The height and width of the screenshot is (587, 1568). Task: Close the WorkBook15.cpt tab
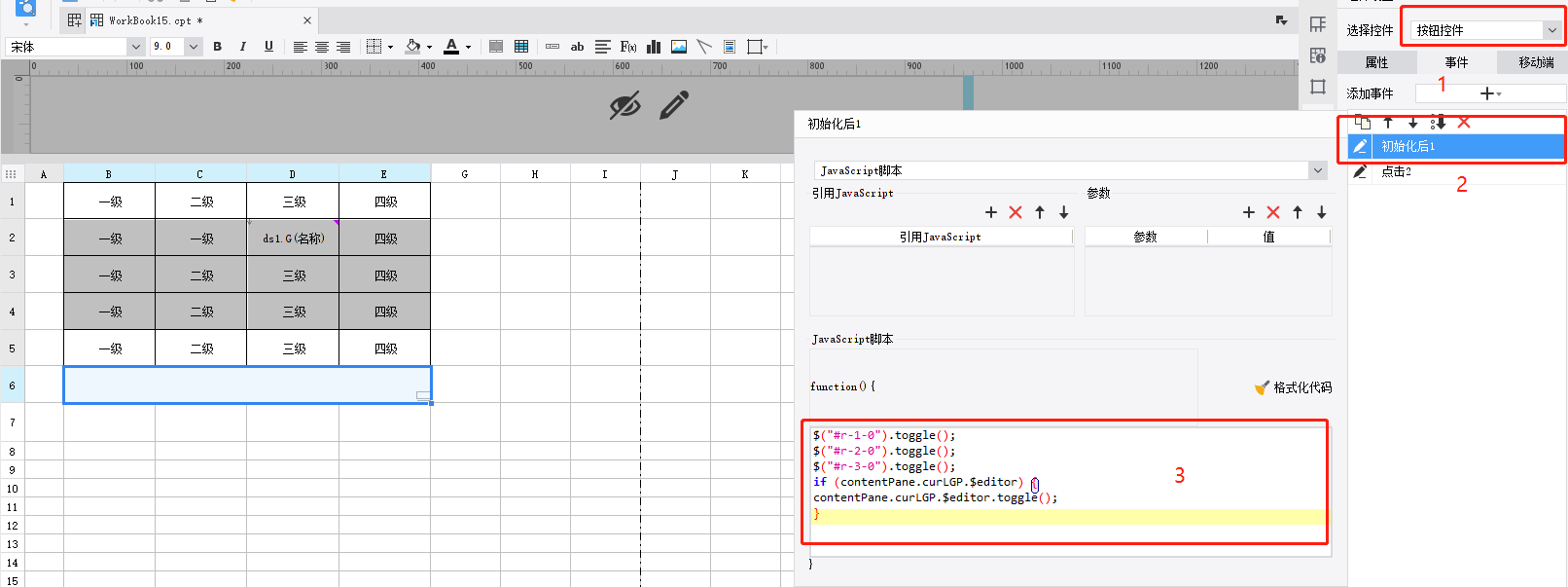click(x=307, y=19)
